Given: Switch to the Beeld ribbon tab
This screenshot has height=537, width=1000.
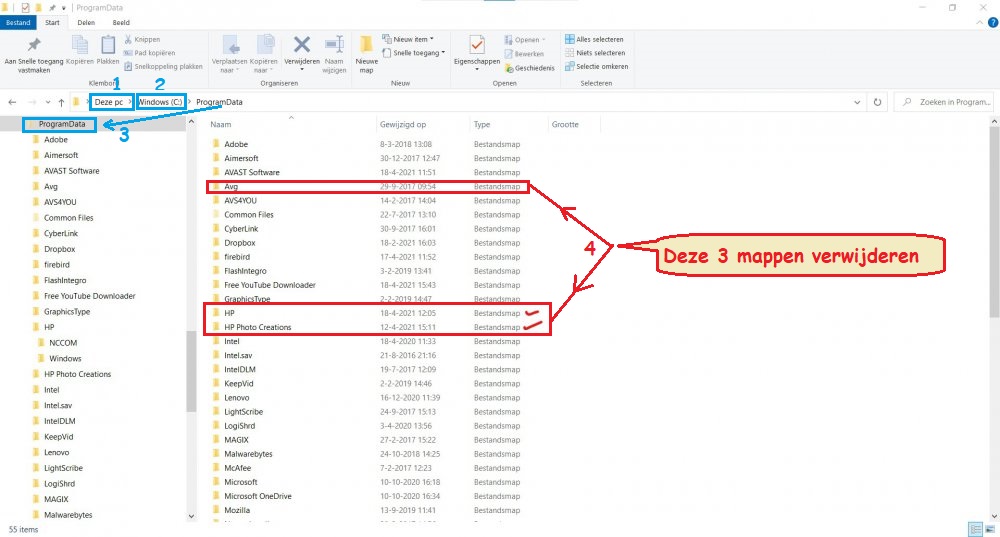Looking at the screenshot, I should click(121, 21).
